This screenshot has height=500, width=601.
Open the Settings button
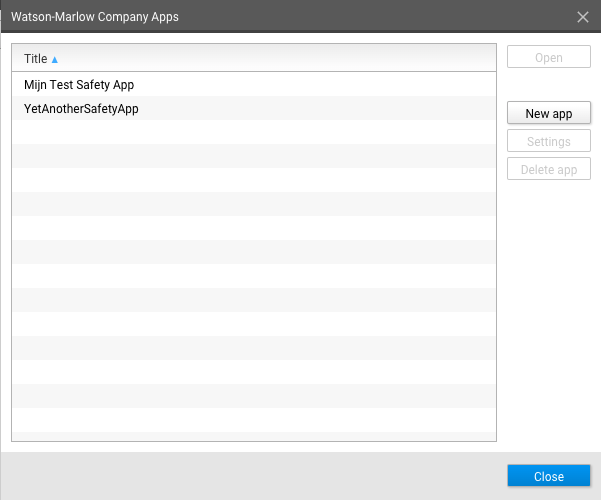tap(548, 141)
